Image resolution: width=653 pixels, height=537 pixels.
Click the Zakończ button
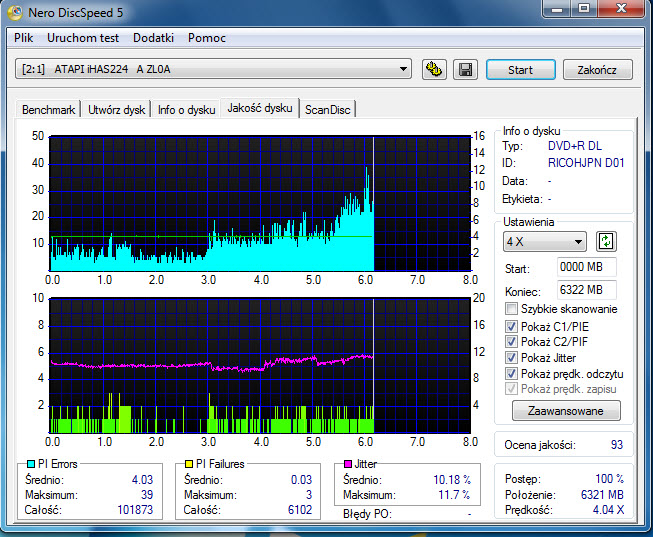click(x=597, y=70)
